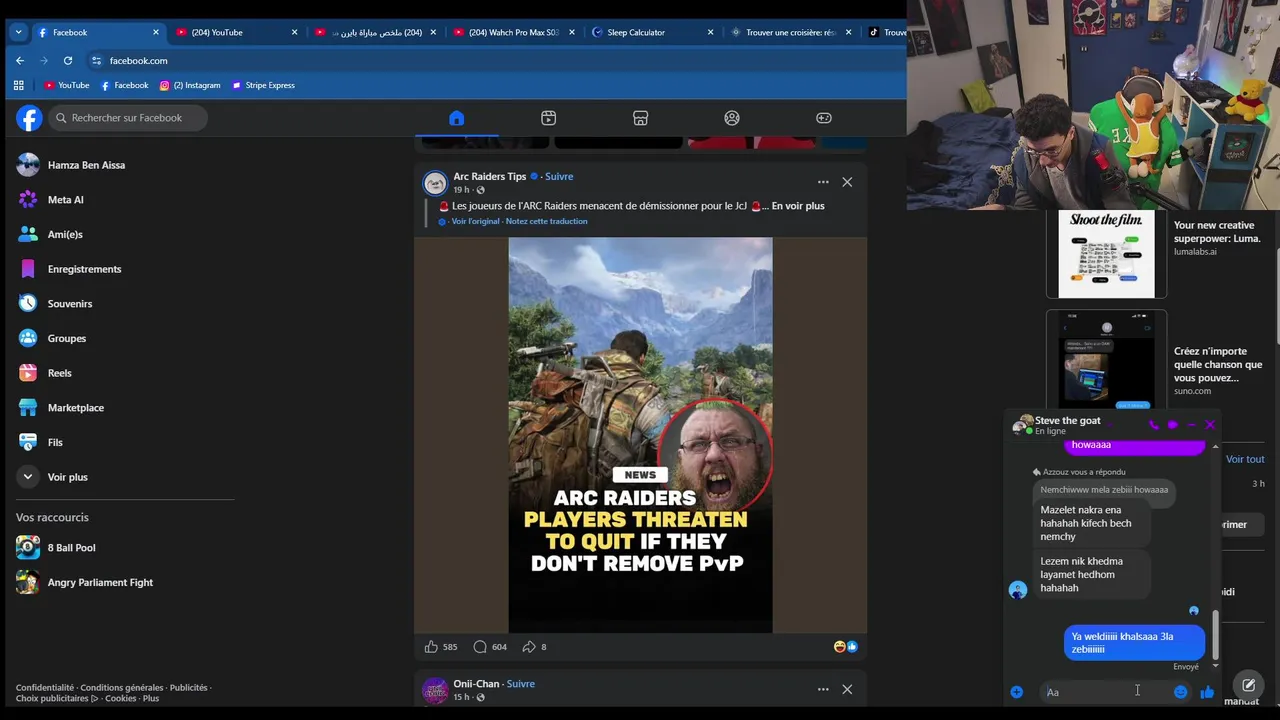This screenshot has height=720, width=1280.
Task: Select the Facebook browser tab
Action: tap(97, 32)
